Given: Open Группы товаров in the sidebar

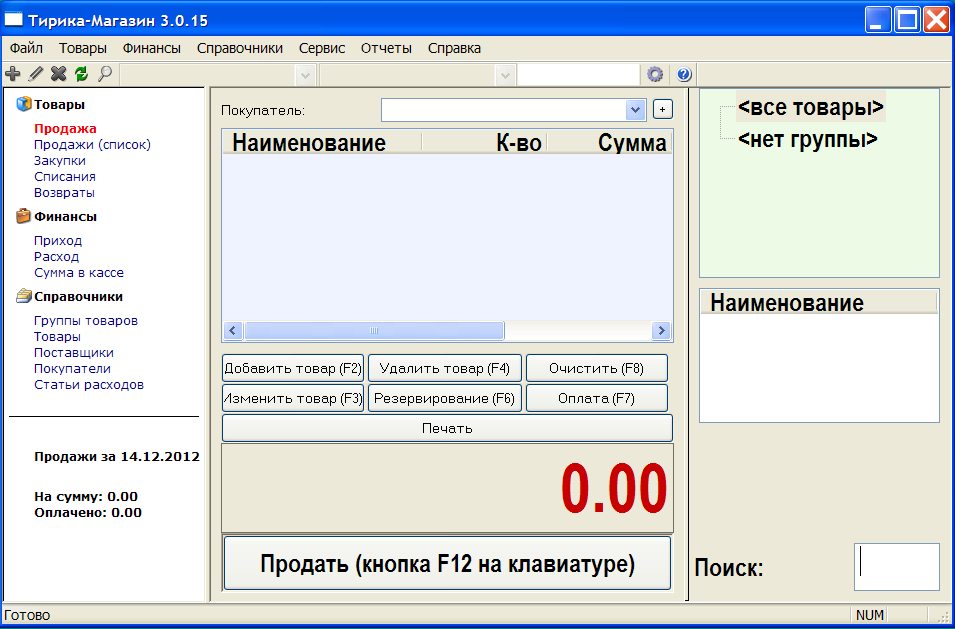Looking at the screenshot, I should pyautogui.click(x=86, y=320).
